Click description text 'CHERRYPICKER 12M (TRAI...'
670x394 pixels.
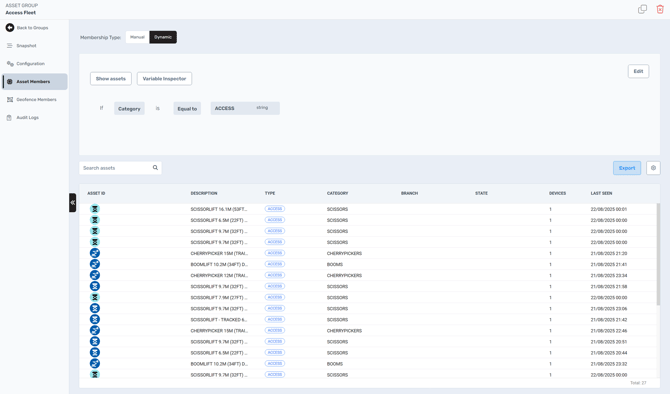point(219,276)
